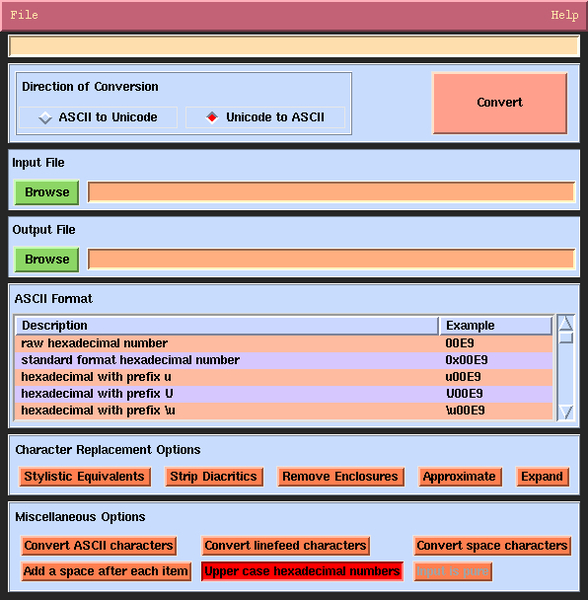
Task: Click the 0x00E9 example cell
Action: coord(466,360)
